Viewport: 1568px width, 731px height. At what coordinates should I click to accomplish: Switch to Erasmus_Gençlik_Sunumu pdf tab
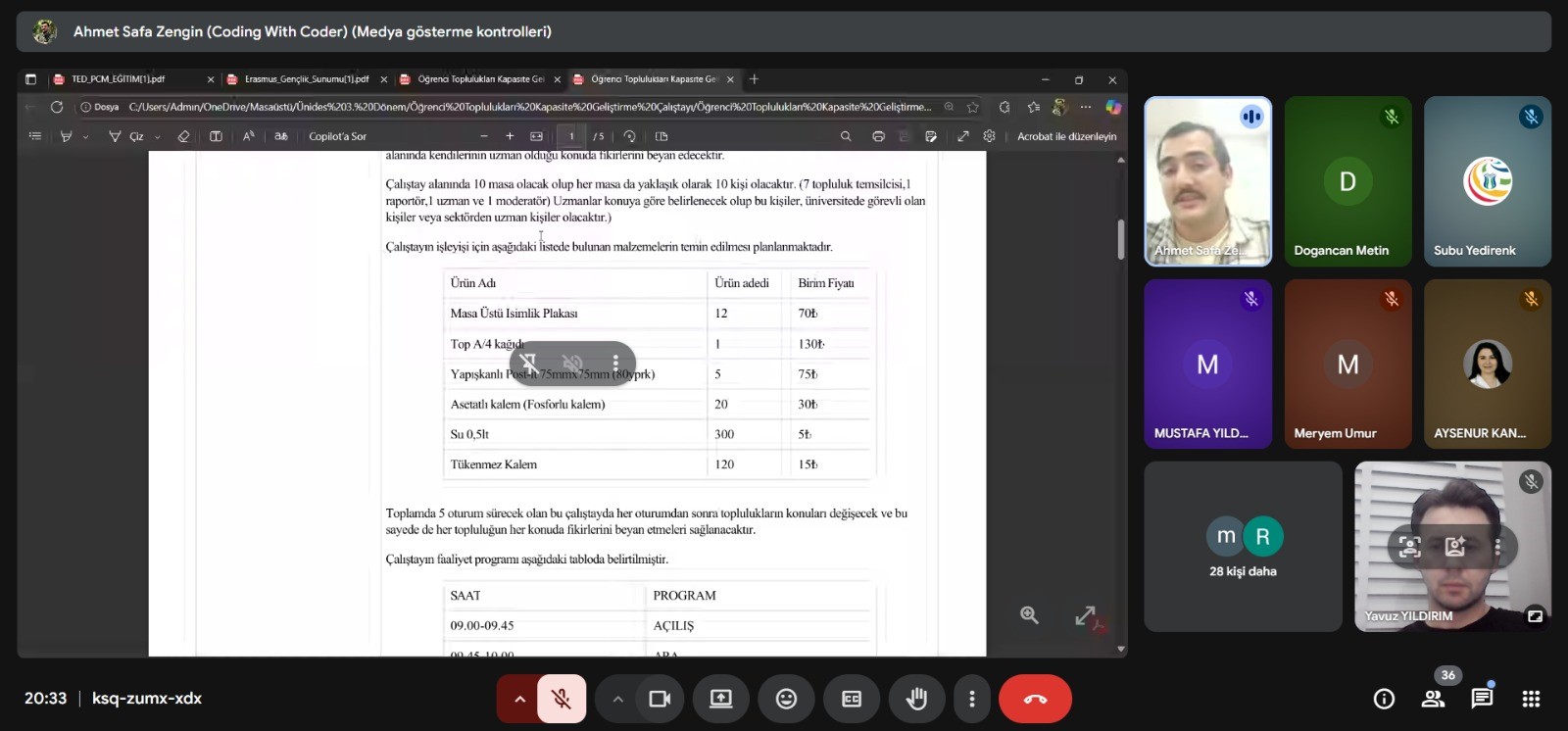[x=306, y=79]
